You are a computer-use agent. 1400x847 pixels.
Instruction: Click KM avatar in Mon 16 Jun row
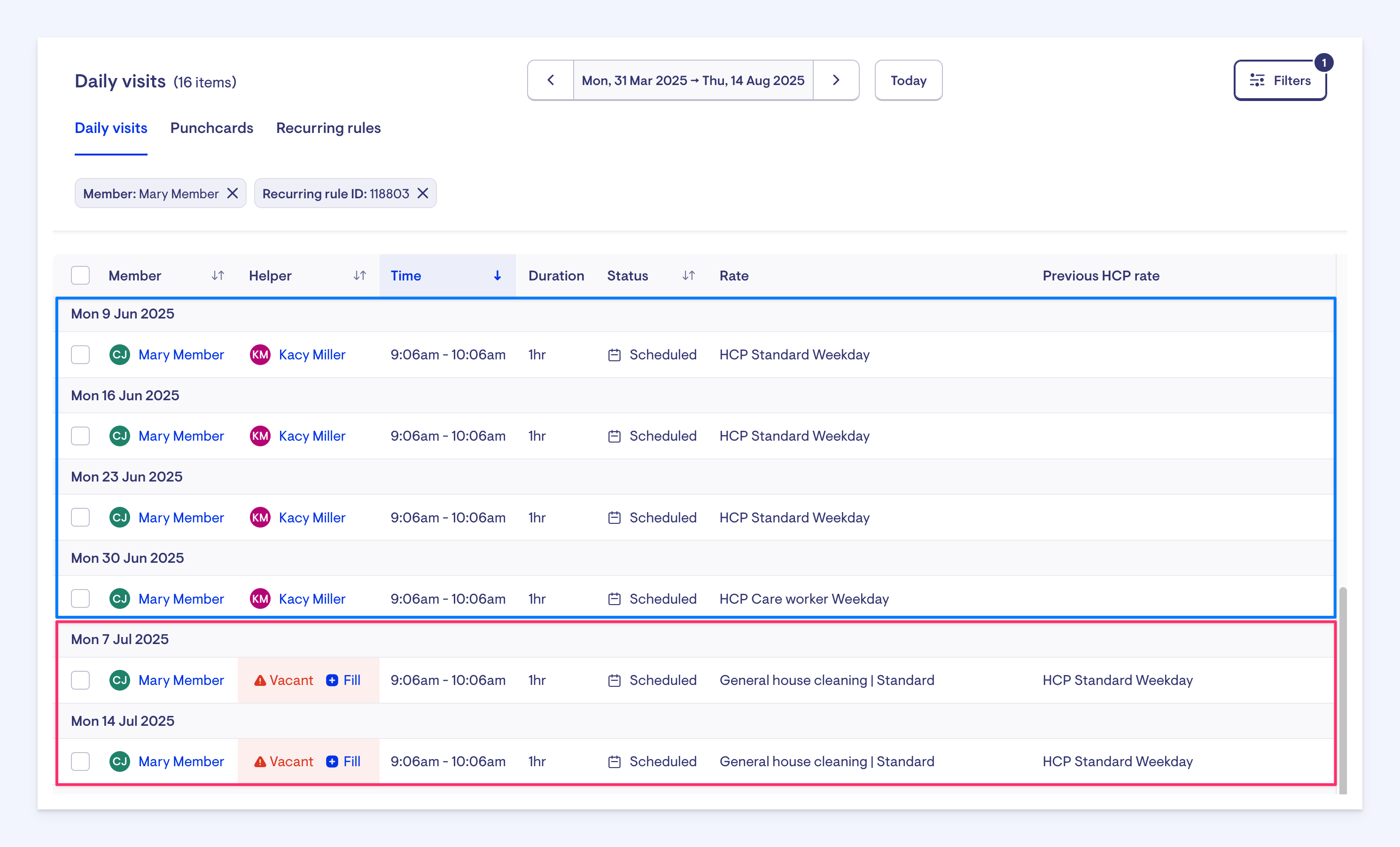tap(260, 435)
